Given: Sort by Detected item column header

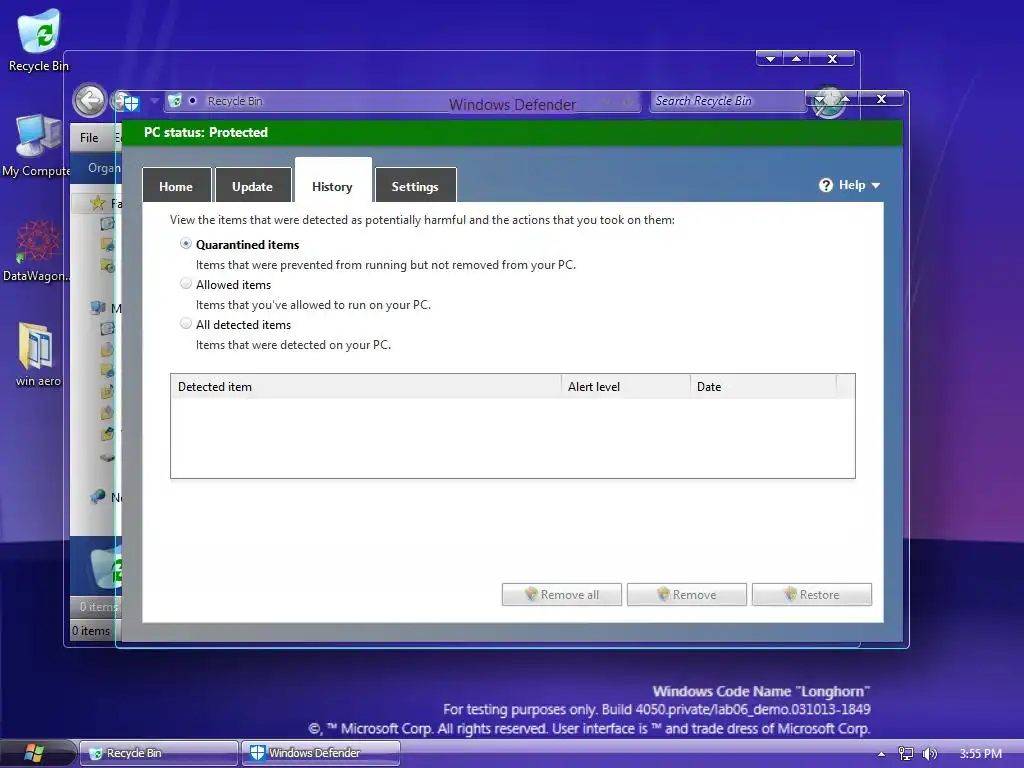Looking at the screenshot, I should pyautogui.click(x=366, y=387).
